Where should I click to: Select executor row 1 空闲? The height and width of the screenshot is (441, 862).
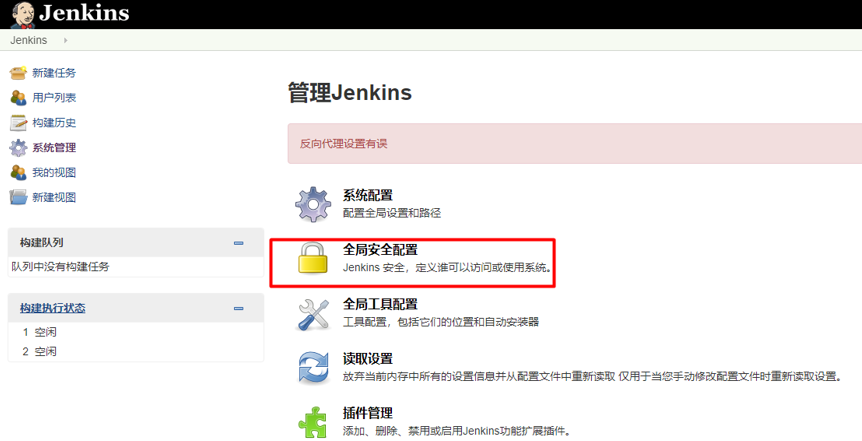(136, 332)
